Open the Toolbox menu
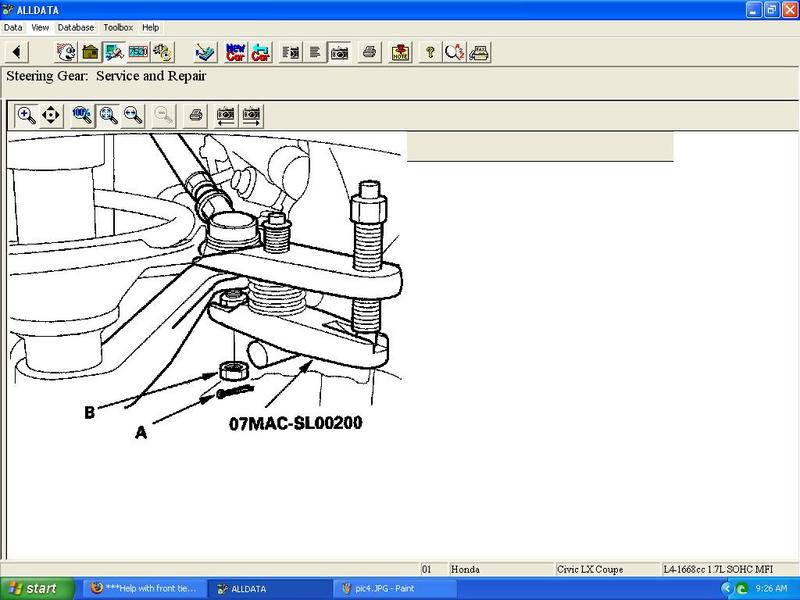This screenshot has width=800, height=600. 118,27
